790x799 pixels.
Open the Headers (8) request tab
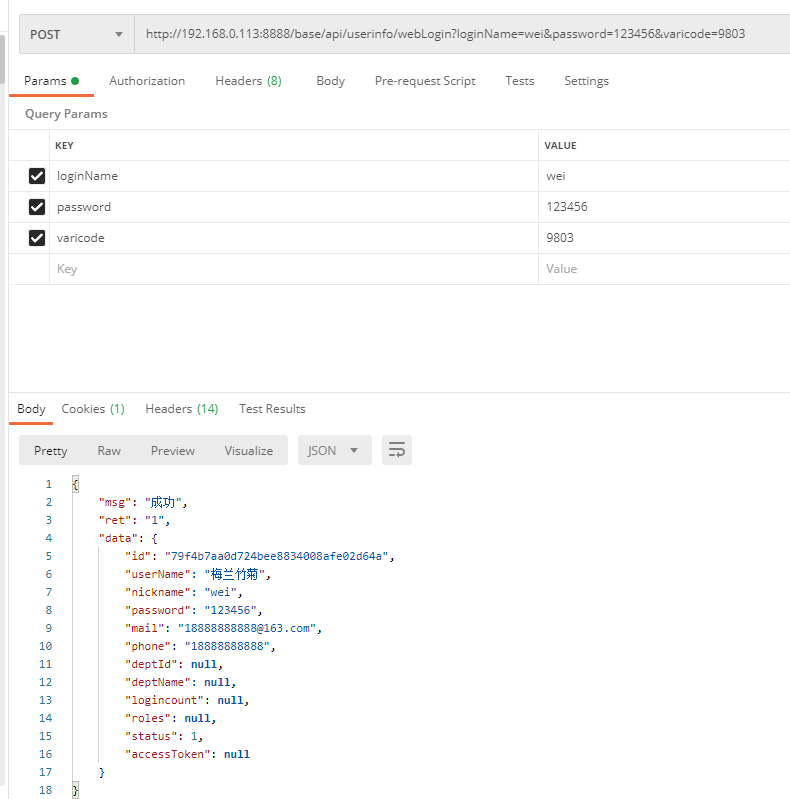(248, 81)
